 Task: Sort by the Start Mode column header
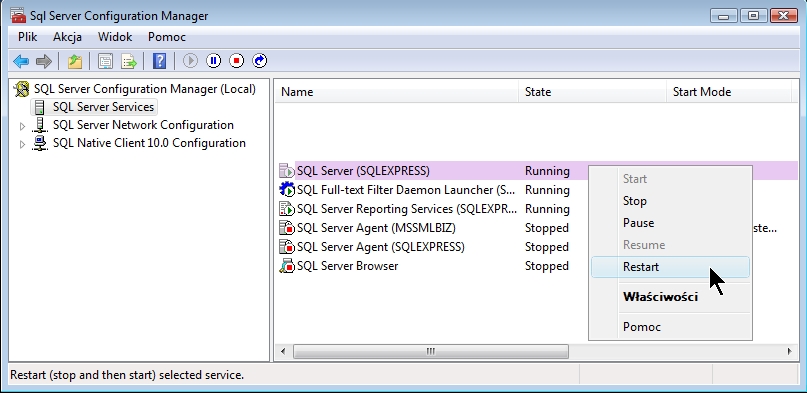729,92
